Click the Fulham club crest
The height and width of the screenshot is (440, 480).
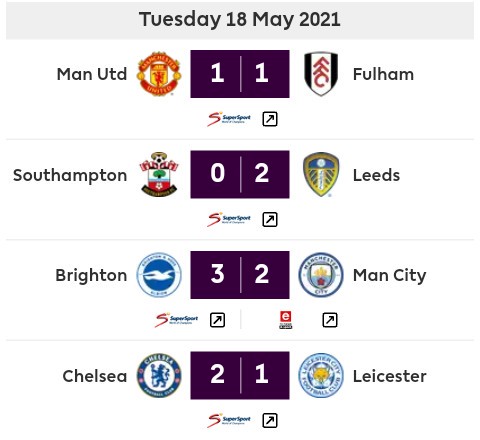[321, 74]
